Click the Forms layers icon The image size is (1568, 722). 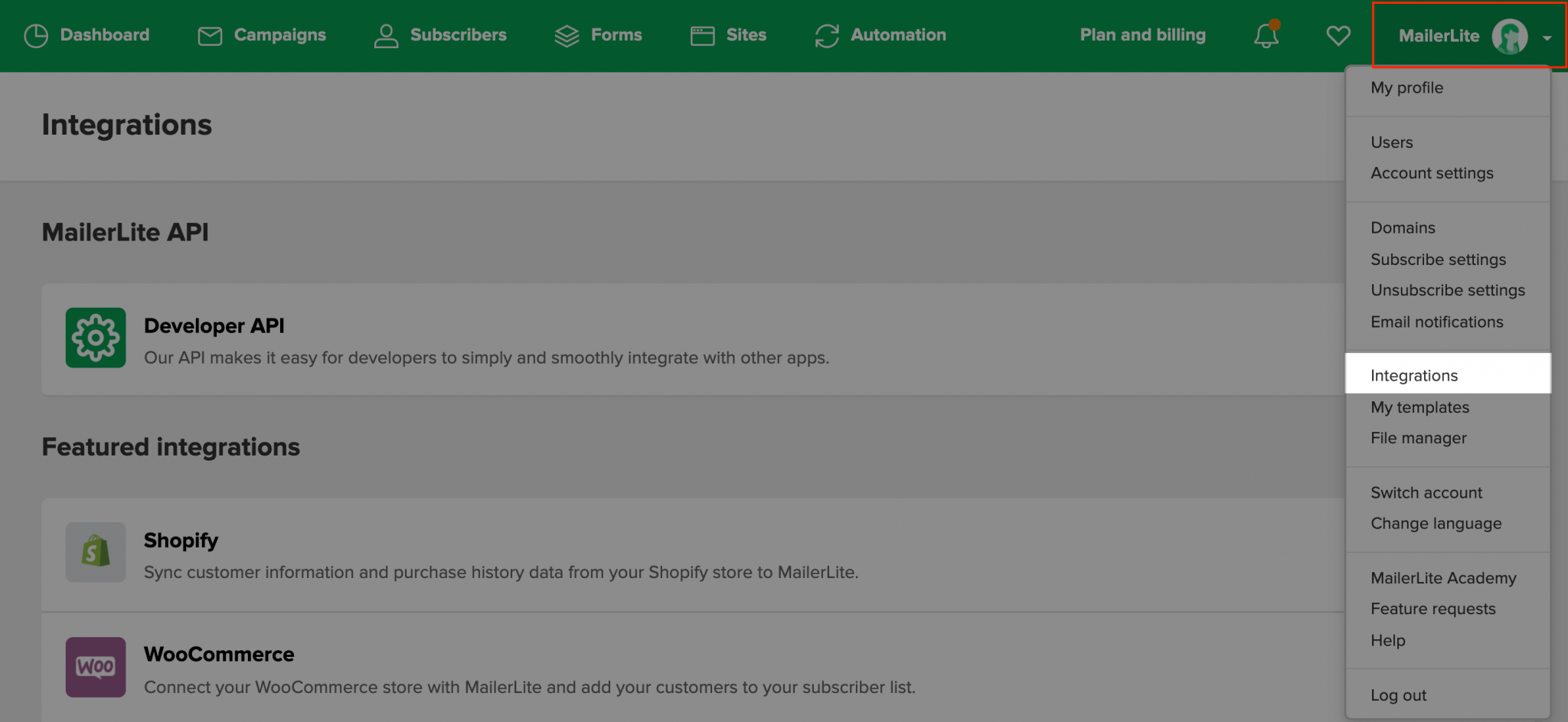click(x=567, y=36)
